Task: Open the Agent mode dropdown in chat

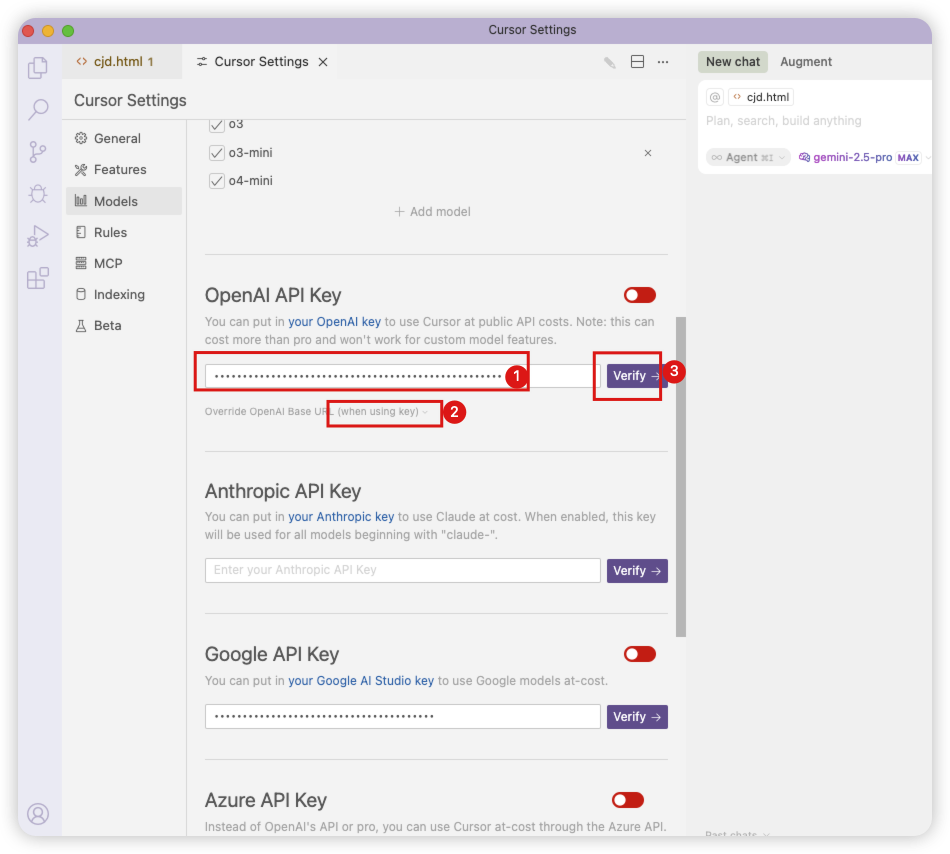Action: (748, 157)
